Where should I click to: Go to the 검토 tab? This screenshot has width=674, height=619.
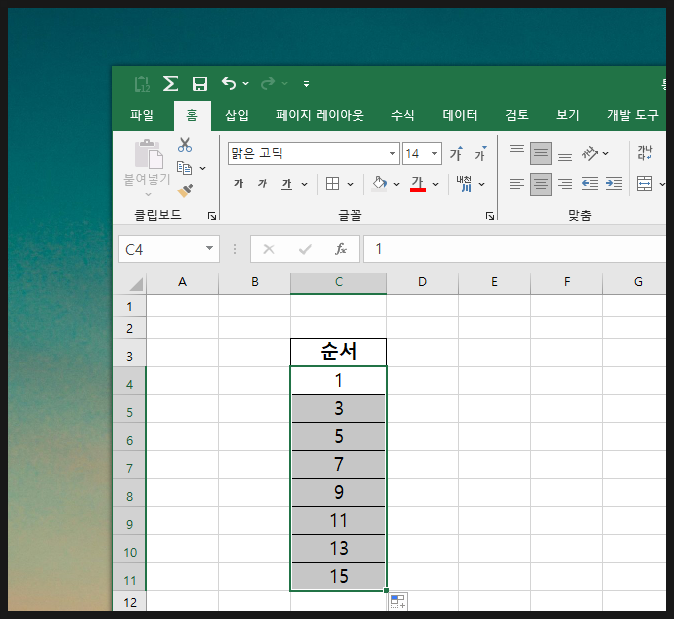click(x=517, y=115)
